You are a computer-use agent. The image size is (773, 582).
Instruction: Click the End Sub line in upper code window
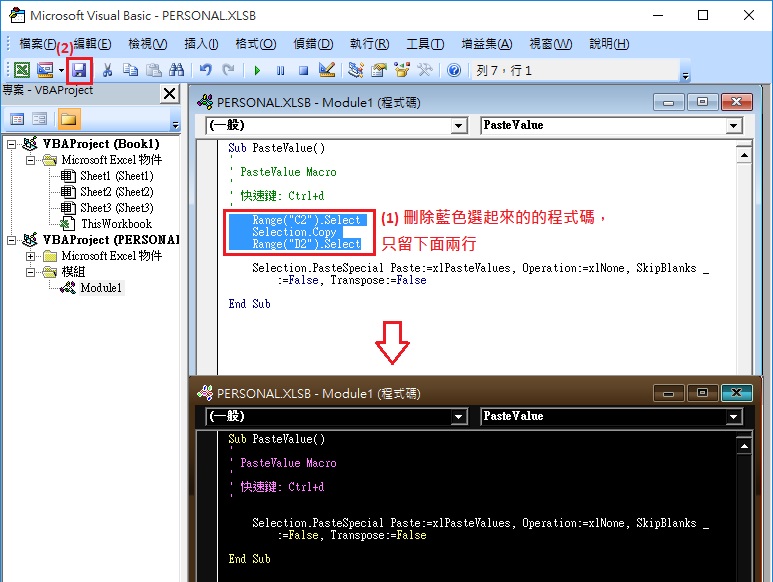(x=249, y=304)
